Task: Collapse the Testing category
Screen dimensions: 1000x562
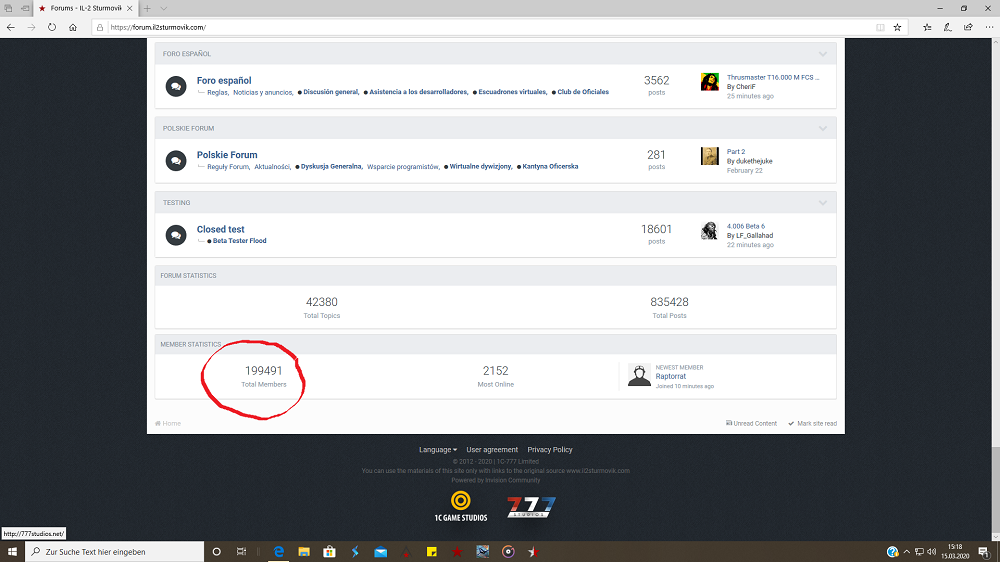Action: point(823,203)
